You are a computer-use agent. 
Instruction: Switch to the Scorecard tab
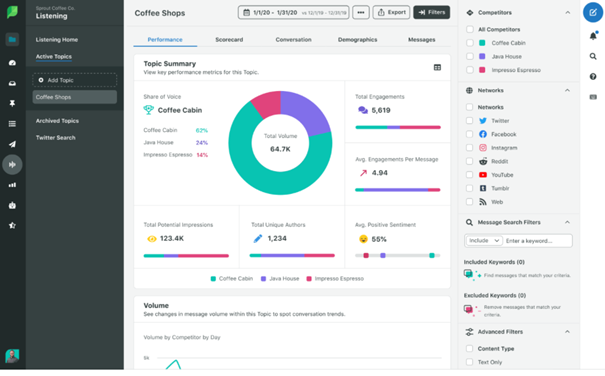click(x=229, y=40)
